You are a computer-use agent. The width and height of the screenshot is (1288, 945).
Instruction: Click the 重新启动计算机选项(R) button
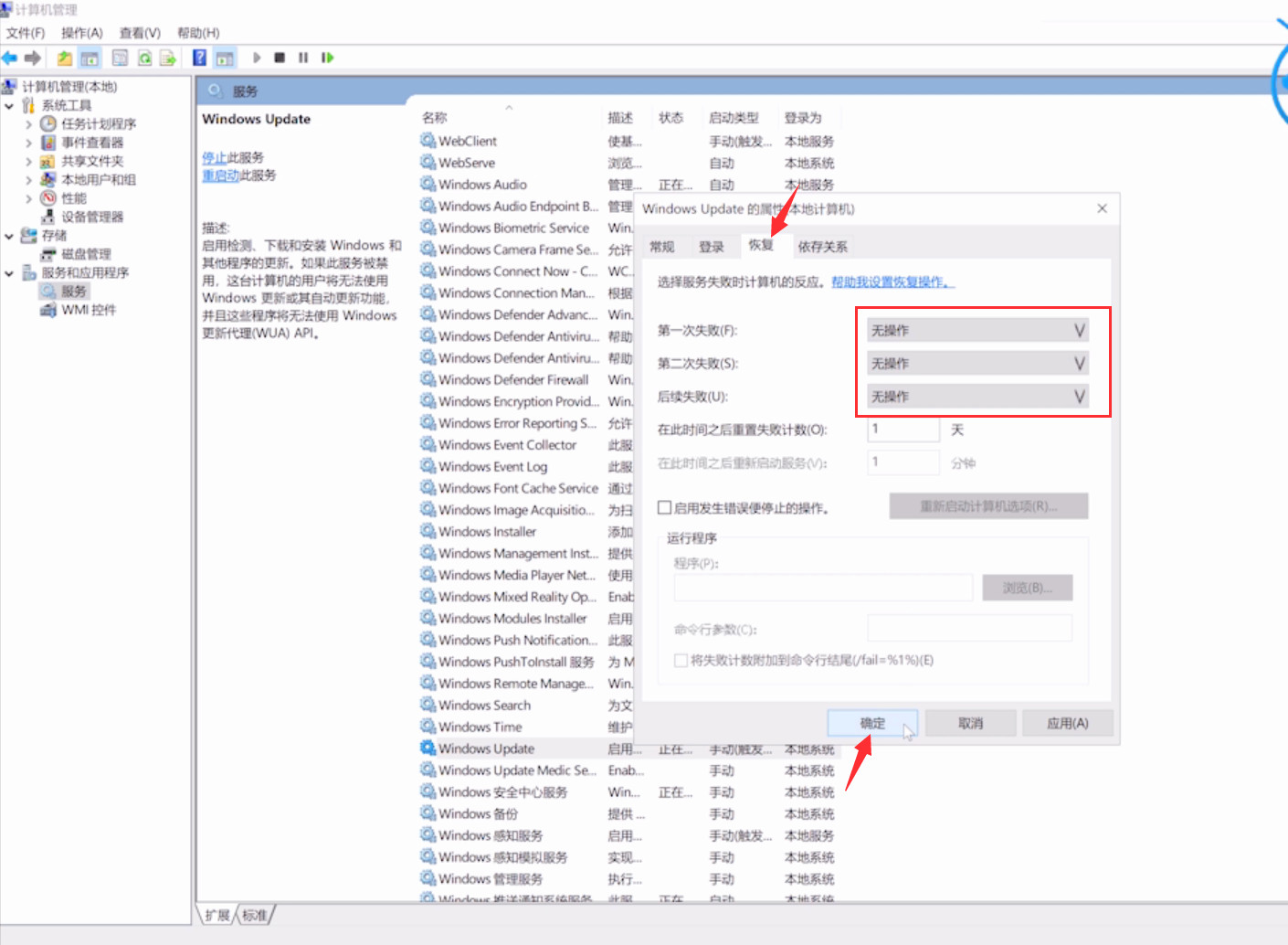(x=988, y=506)
